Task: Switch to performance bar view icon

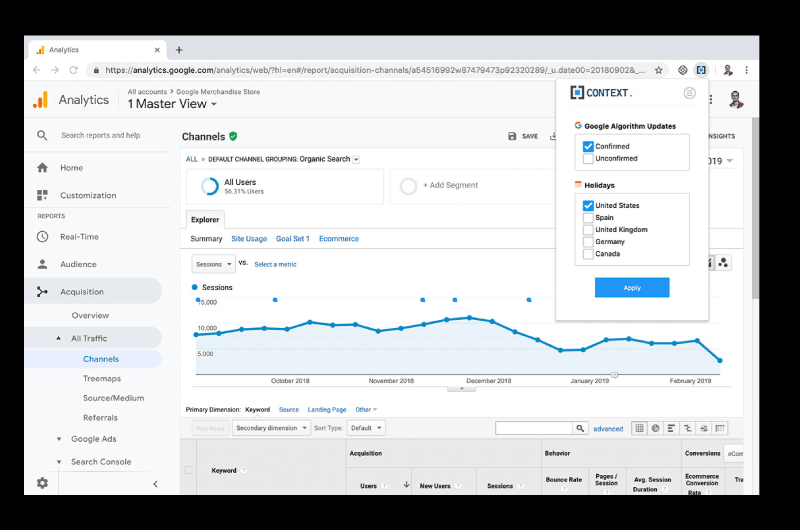Action: [671, 428]
